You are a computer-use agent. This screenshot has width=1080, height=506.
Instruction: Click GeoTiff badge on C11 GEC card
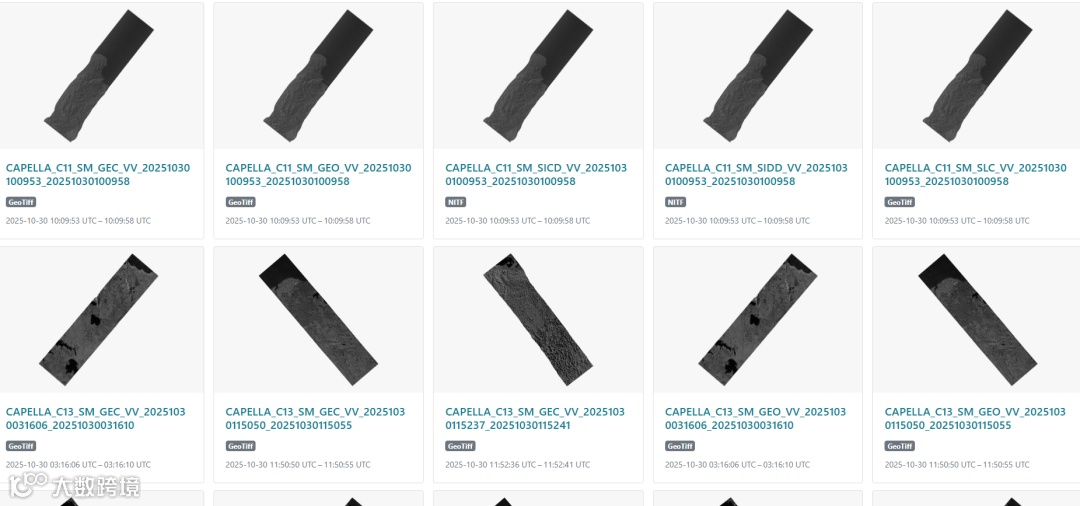(x=21, y=202)
